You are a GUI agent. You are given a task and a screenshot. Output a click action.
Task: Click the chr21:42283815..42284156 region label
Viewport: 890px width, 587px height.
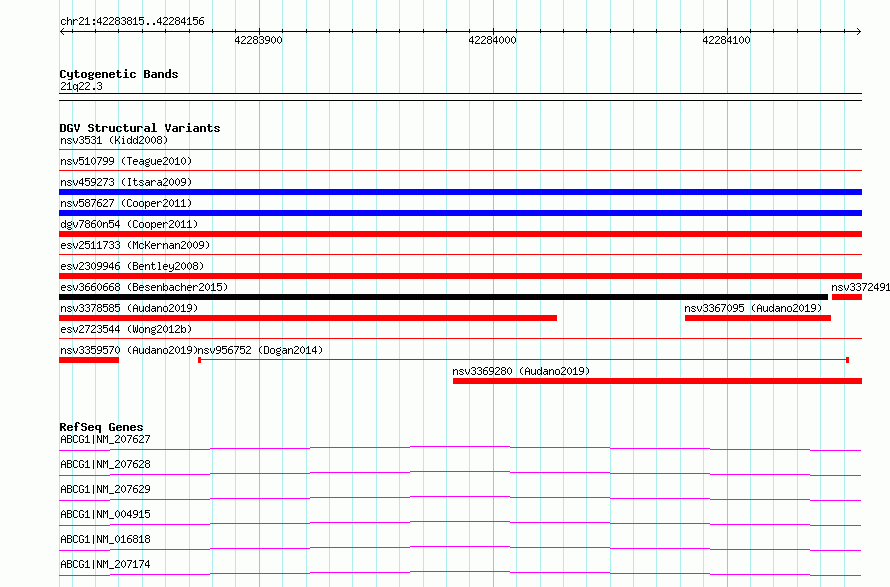pos(132,22)
